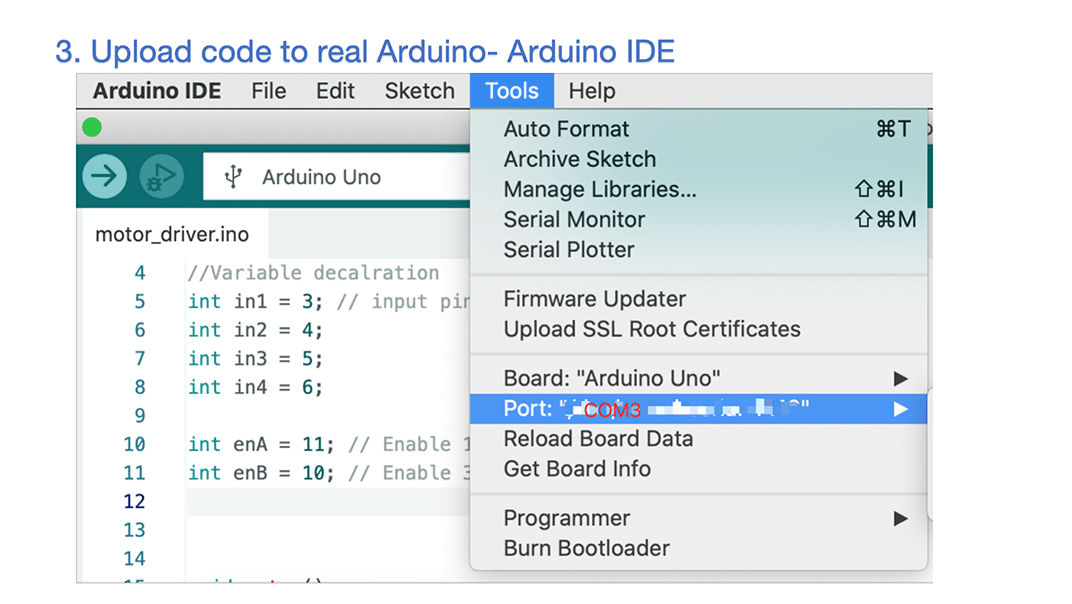Select Archive Sketch menu entry

click(699, 159)
